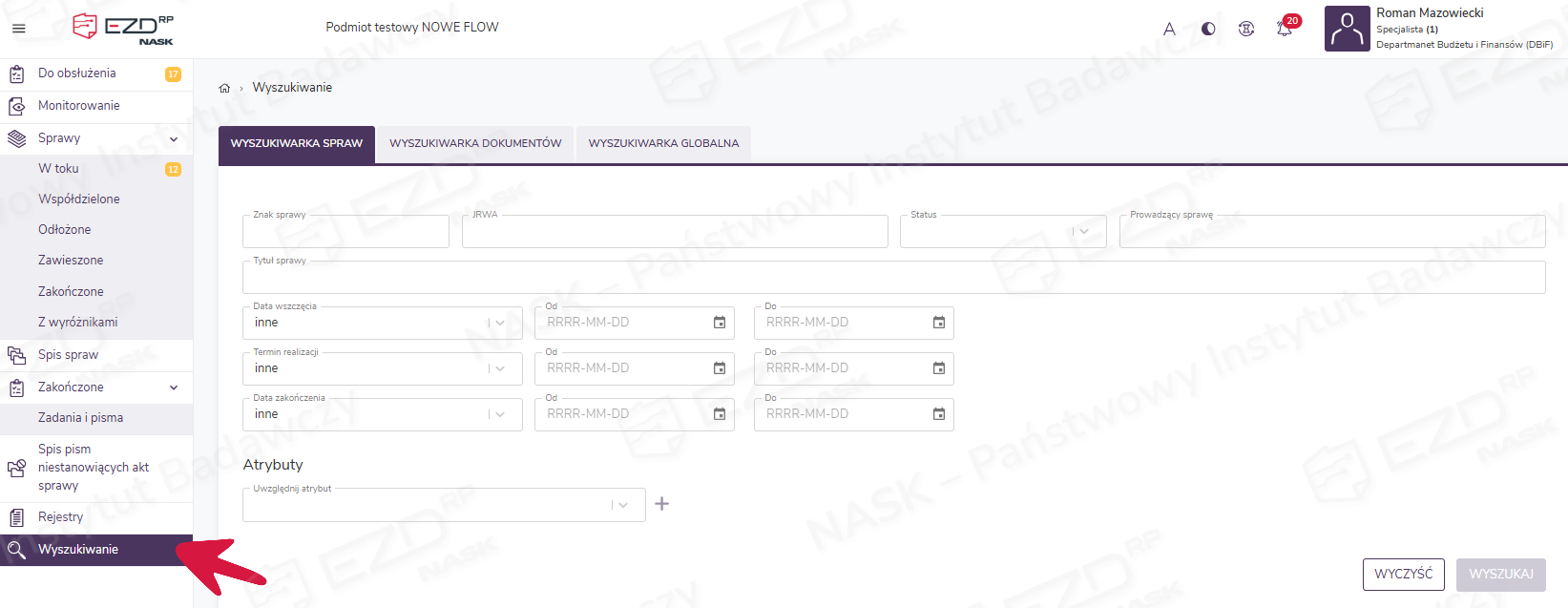The width and height of the screenshot is (1568, 608).
Task: Toggle the contrast mode icon
Action: click(1208, 29)
